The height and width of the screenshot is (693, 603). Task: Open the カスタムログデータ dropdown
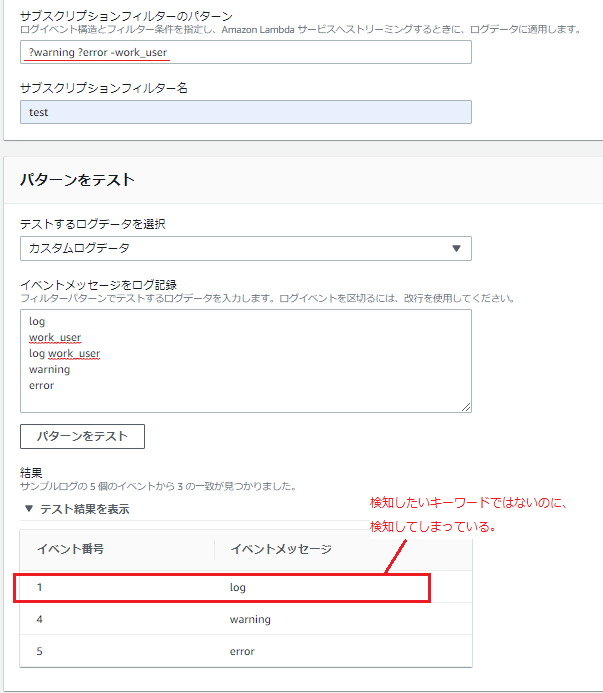click(x=246, y=248)
